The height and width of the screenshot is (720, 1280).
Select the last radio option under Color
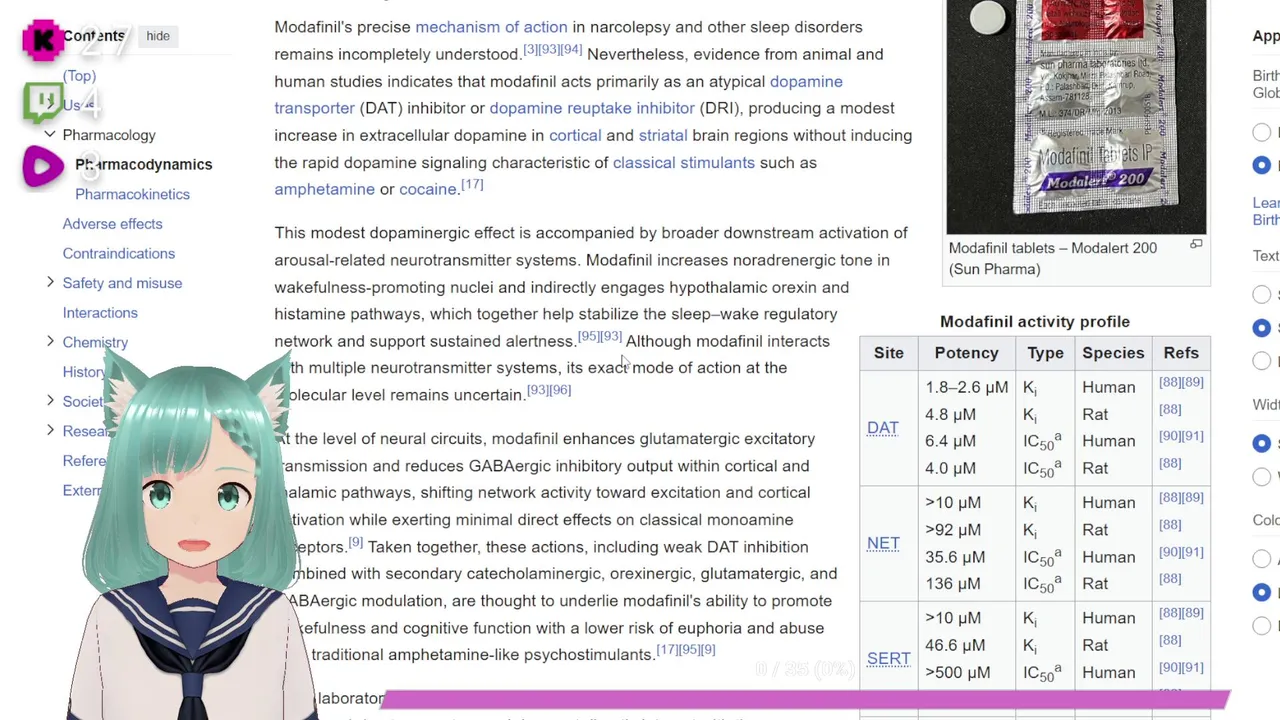click(1262, 625)
